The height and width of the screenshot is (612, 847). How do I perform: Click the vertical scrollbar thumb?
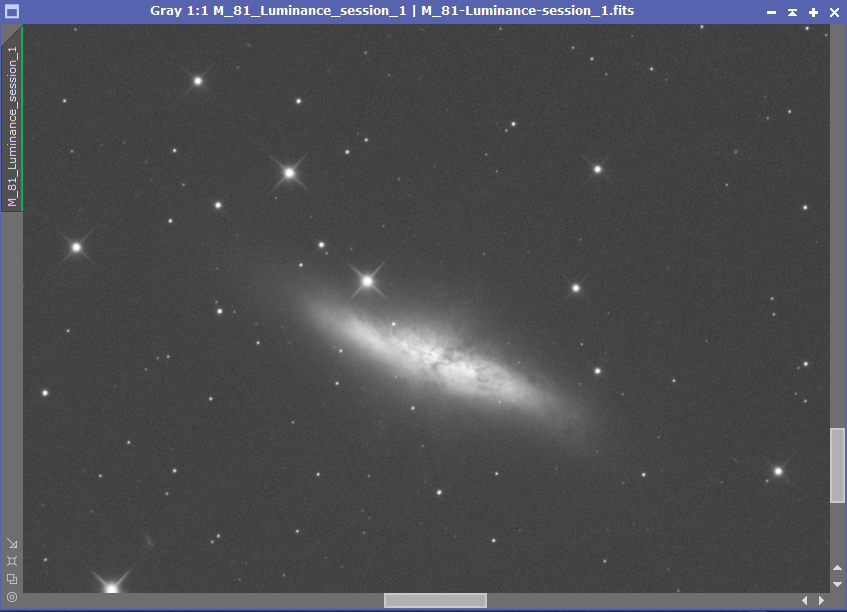(837, 465)
